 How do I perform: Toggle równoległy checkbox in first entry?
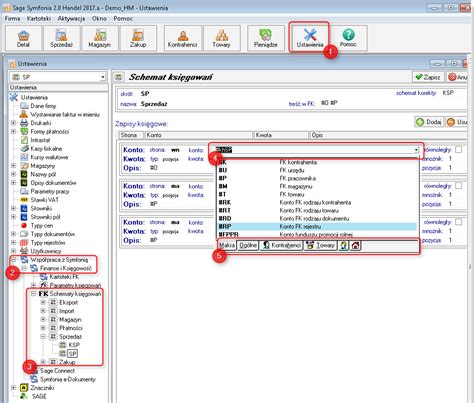click(x=459, y=150)
